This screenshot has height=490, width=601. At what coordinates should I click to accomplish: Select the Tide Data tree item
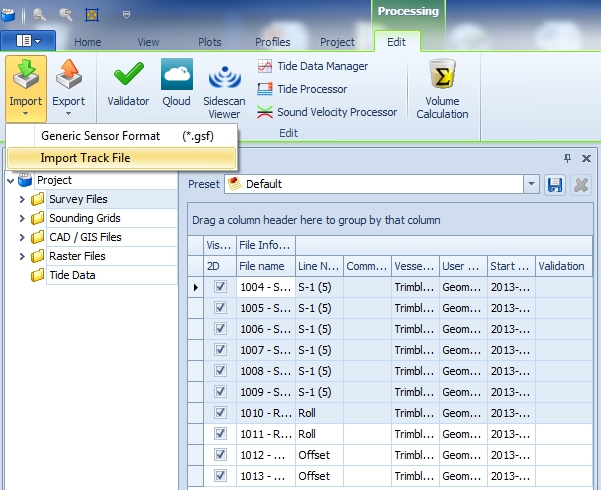pyautogui.click(x=72, y=275)
